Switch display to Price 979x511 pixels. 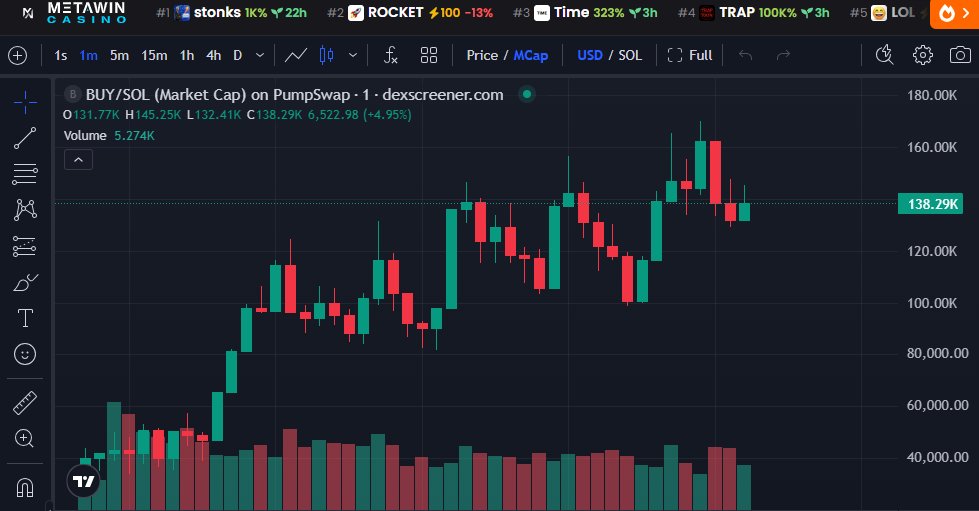pos(482,56)
